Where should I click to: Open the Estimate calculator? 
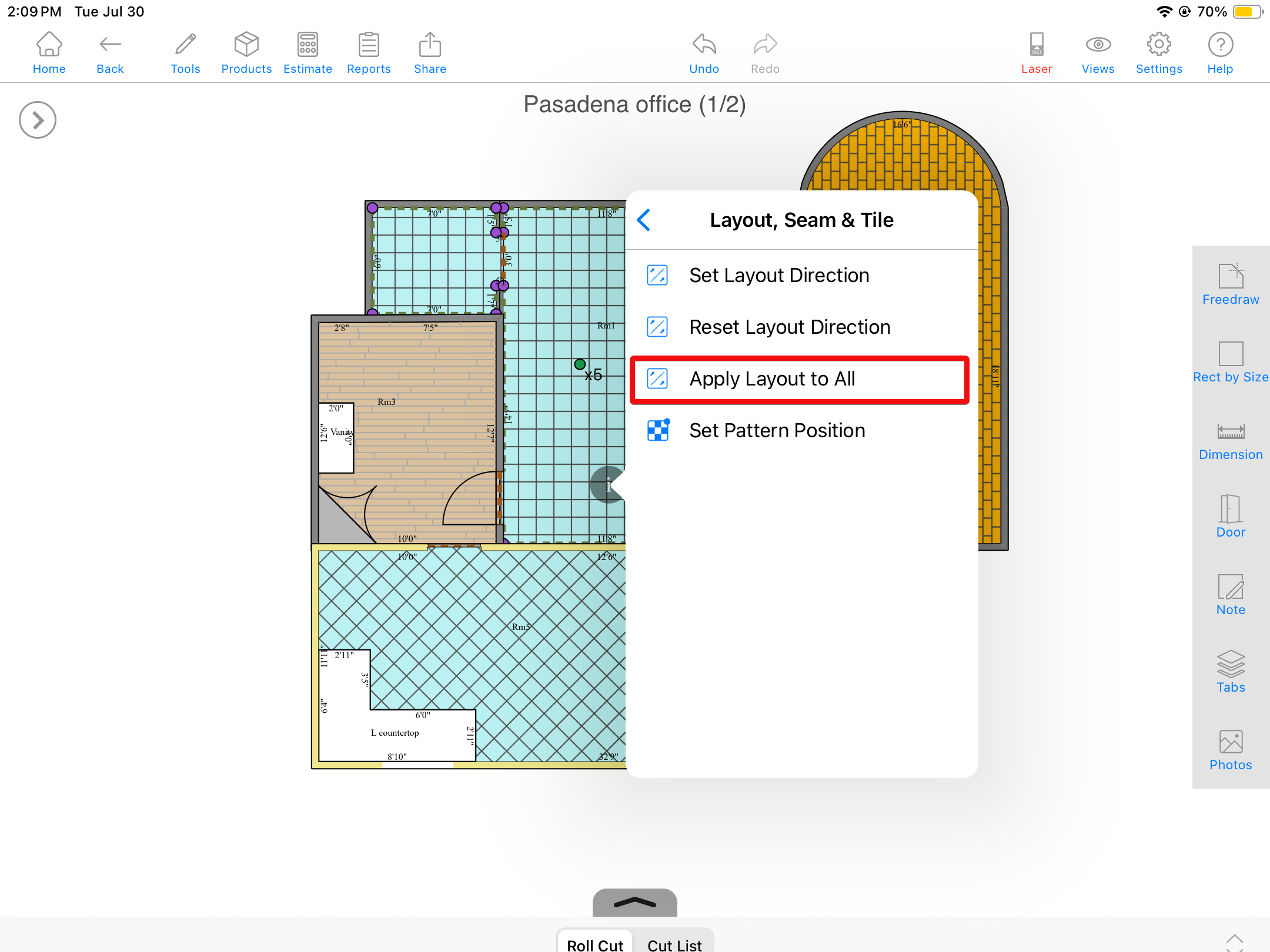click(x=308, y=53)
